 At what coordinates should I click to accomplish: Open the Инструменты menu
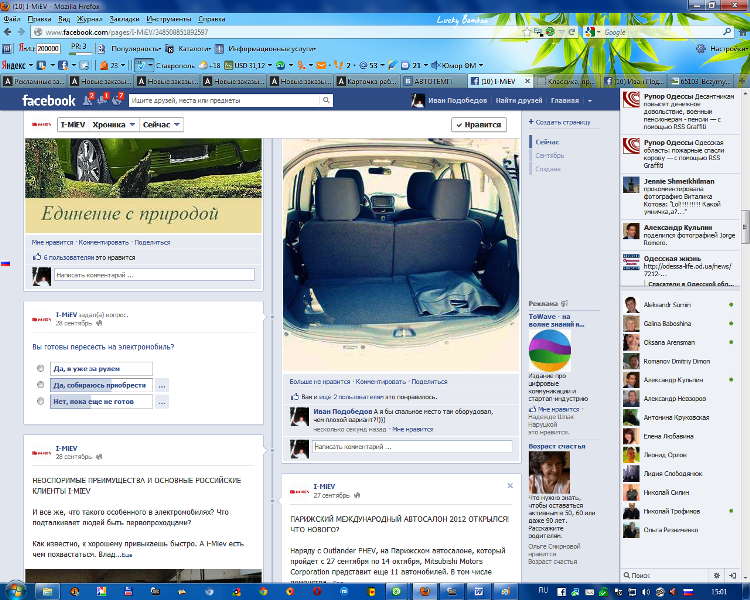click(x=168, y=19)
